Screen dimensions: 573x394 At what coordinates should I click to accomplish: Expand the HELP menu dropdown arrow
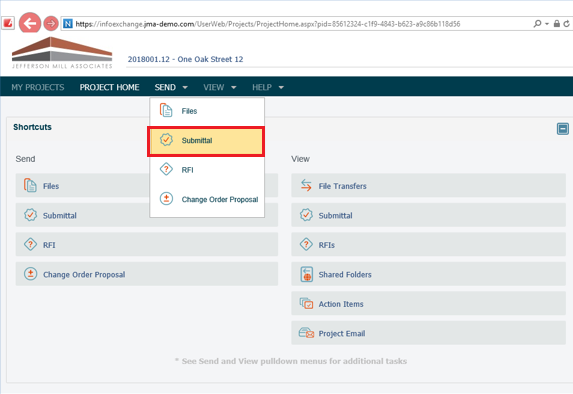281,87
